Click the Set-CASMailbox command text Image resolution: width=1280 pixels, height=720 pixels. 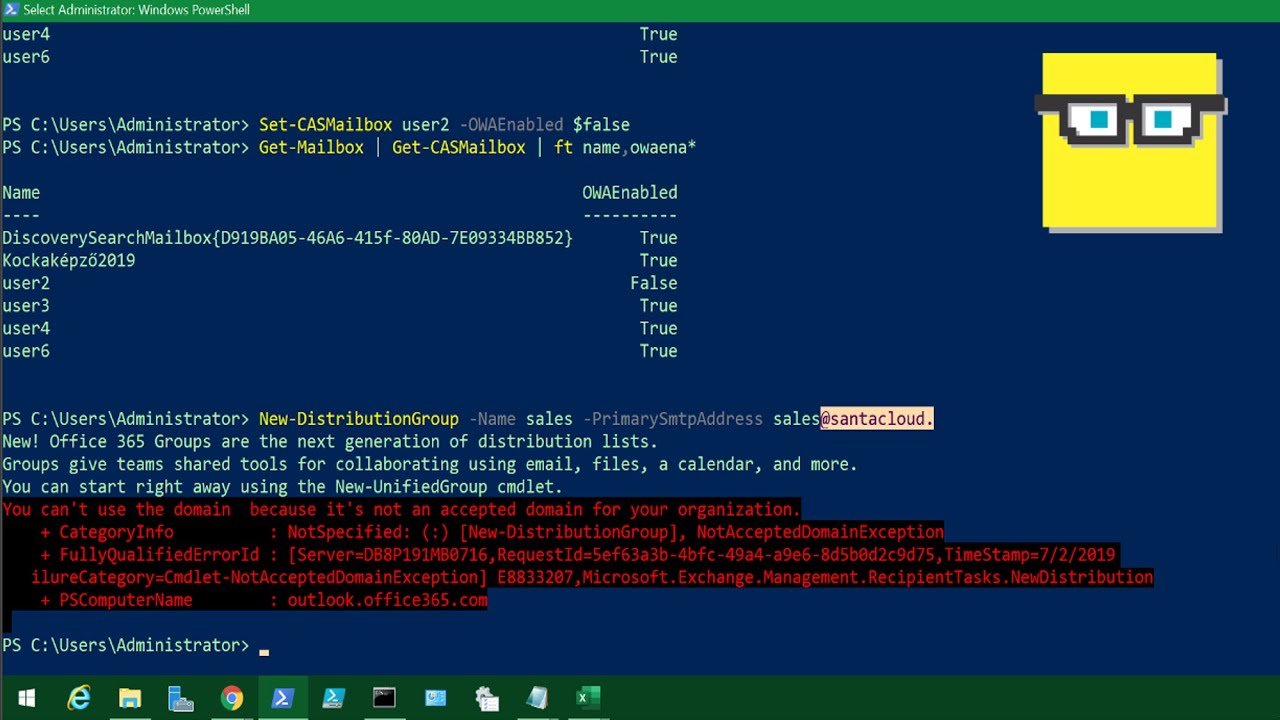click(x=325, y=125)
